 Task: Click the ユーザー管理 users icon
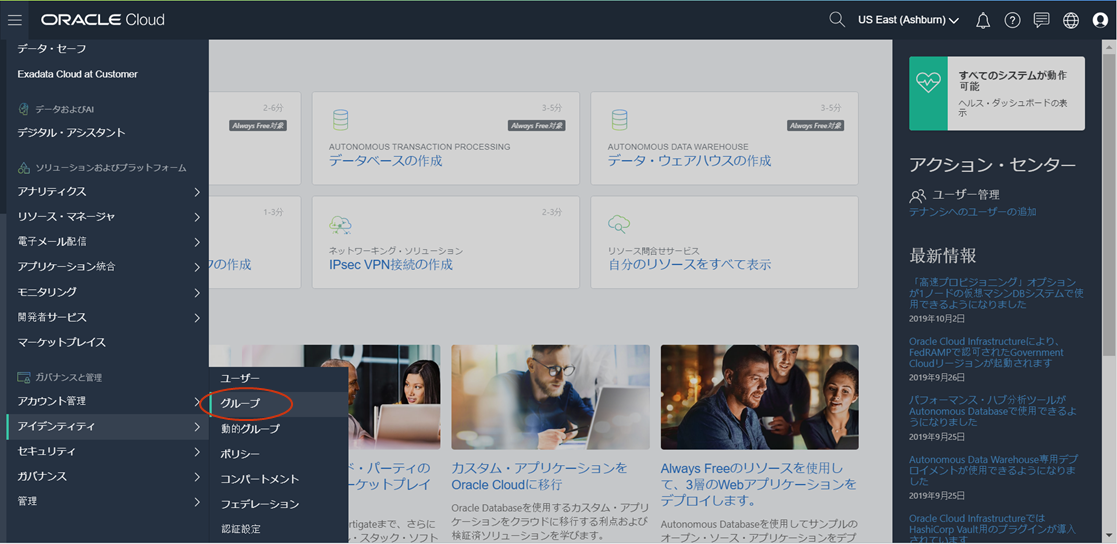[918, 195]
